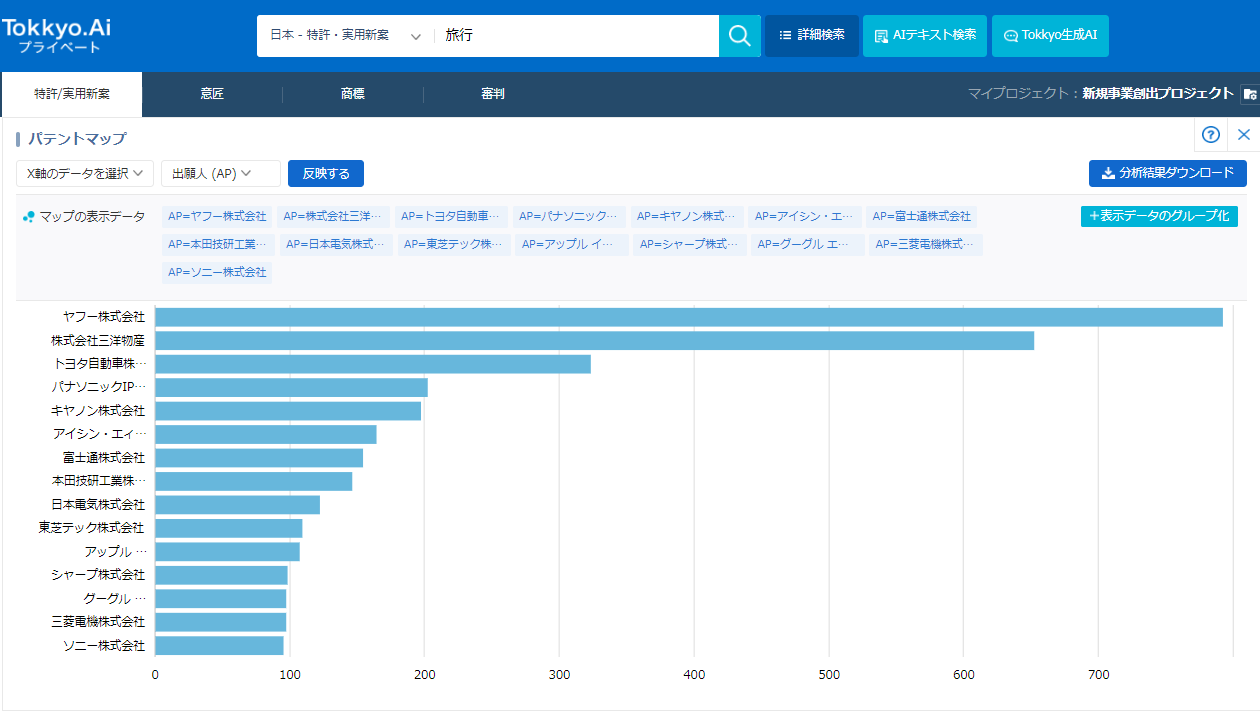Screen dimensions: 1260x721
Task: Open the 審判 tab
Action: tap(493, 94)
